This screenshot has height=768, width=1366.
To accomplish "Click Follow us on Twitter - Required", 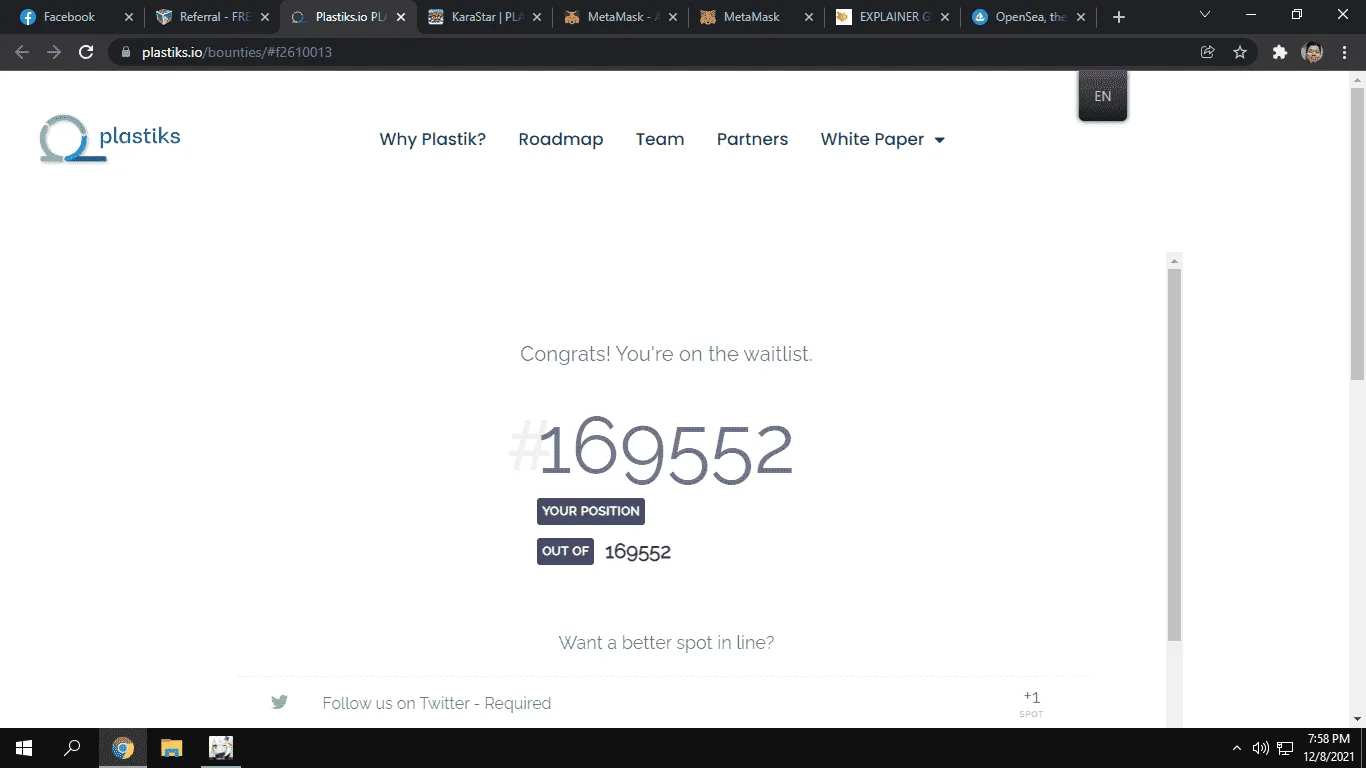I will (437, 703).
